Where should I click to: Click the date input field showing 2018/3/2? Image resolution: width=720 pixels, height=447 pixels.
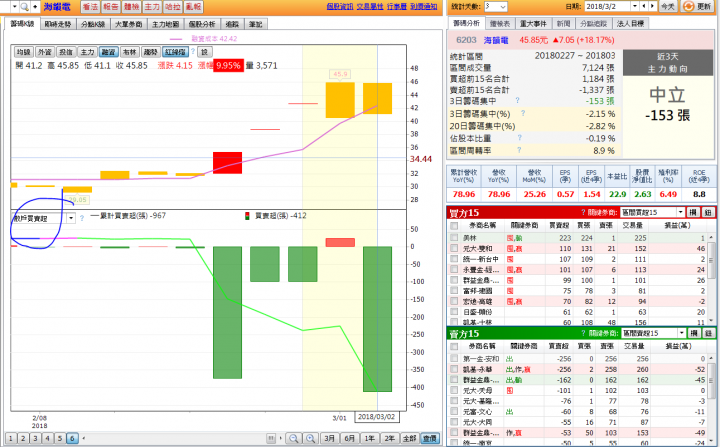pyautogui.click(x=608, y=6)
